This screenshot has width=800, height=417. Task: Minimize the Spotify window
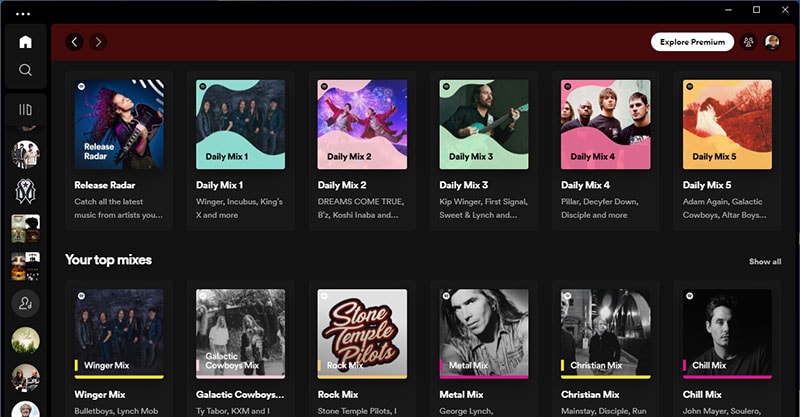coord(729,10)
